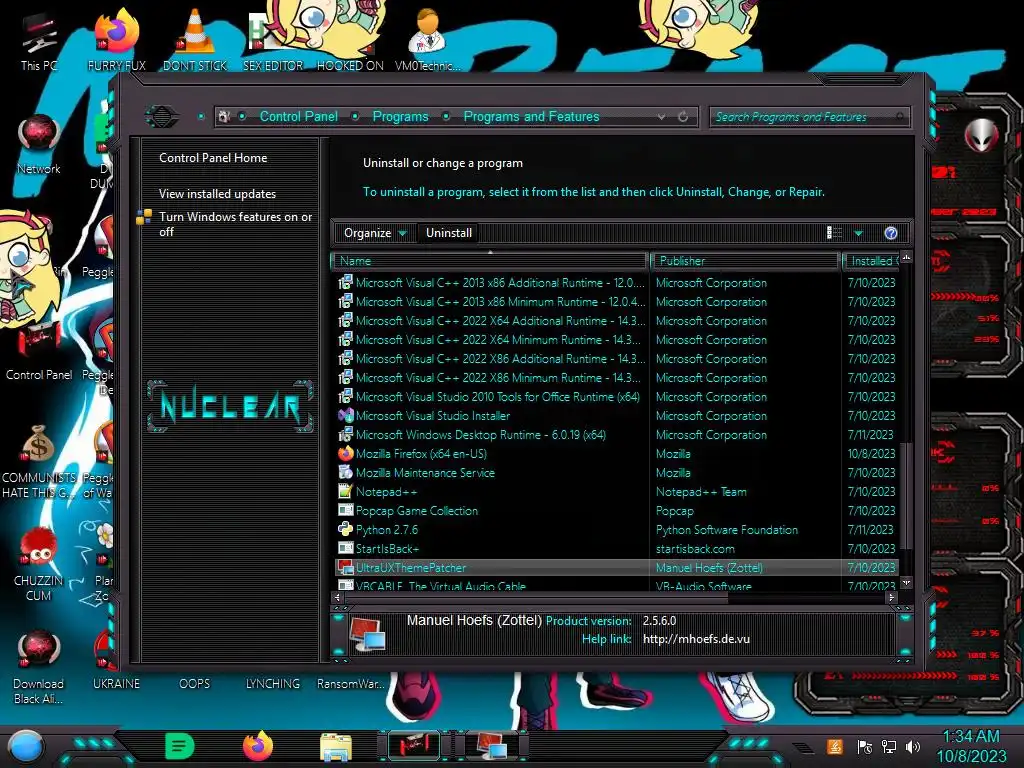Open Turn Windows features on or off
Image resolution: width=1024 pixels, height=768 pixels.
click(x=235, y=224)
